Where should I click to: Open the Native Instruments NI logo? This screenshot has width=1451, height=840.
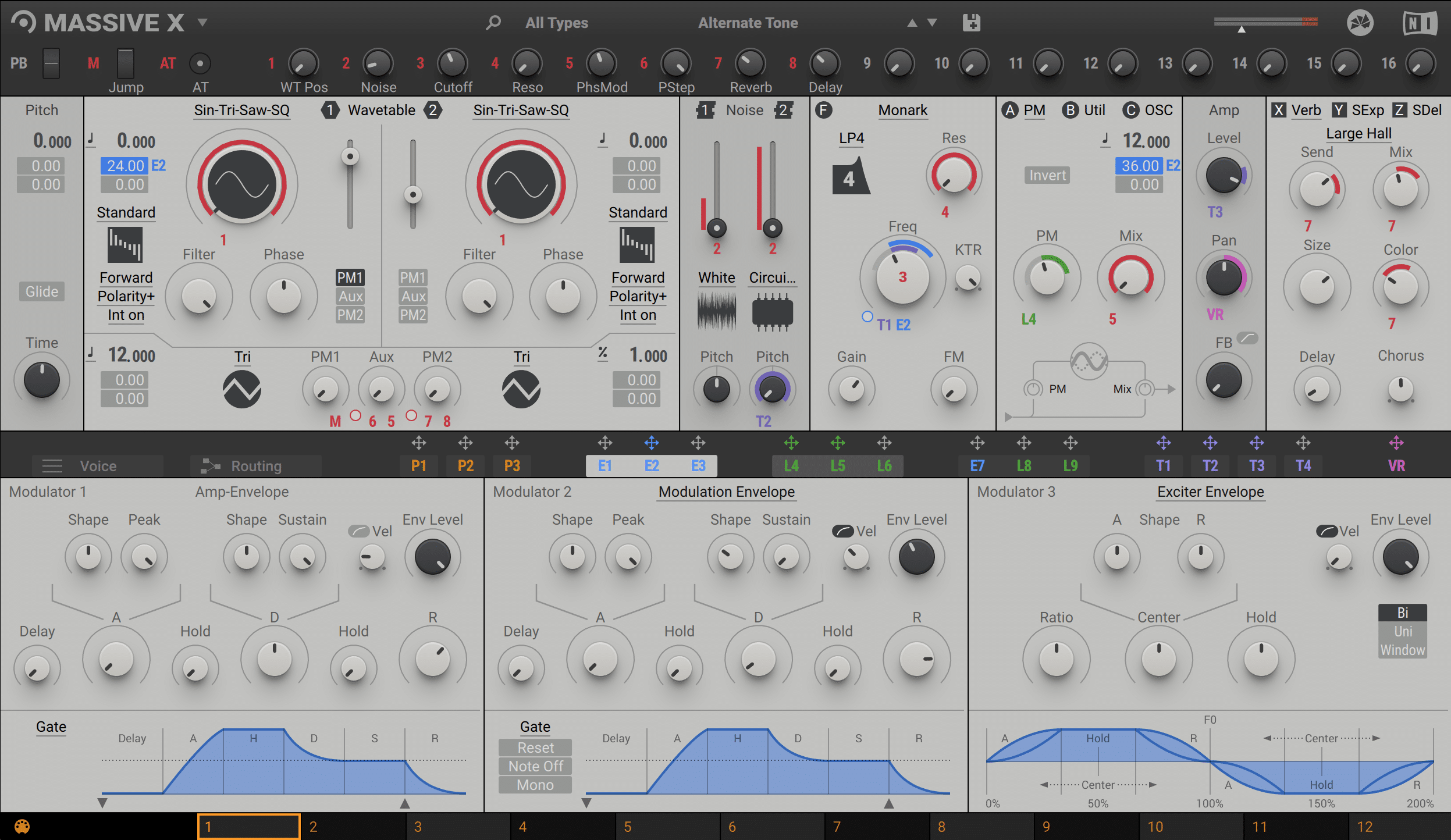1420,23
